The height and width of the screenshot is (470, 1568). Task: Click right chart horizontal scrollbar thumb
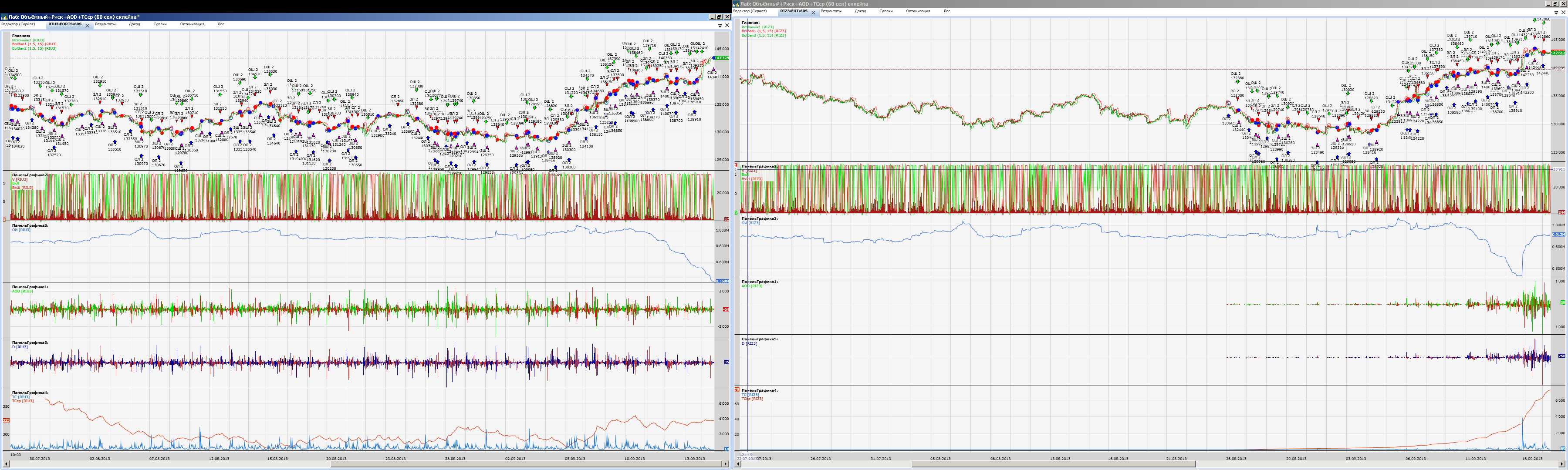pos(1053,464)
